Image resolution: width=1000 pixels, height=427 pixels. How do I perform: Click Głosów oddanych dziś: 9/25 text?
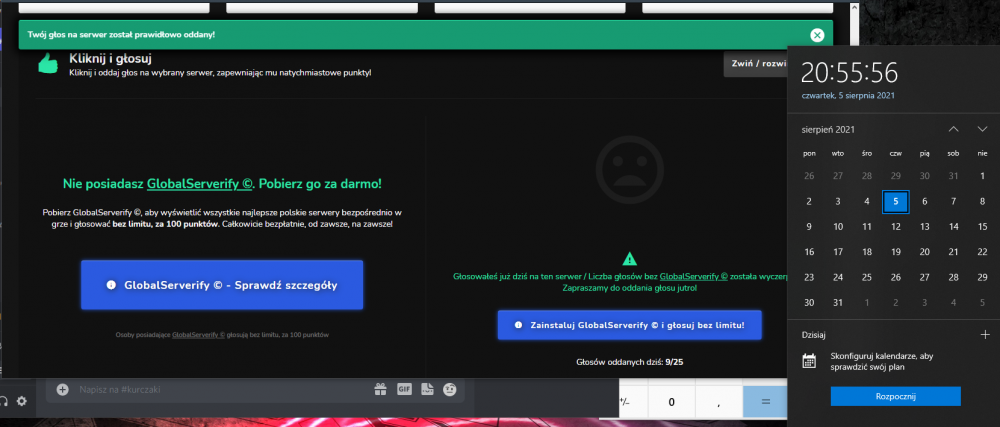[629, 363]
